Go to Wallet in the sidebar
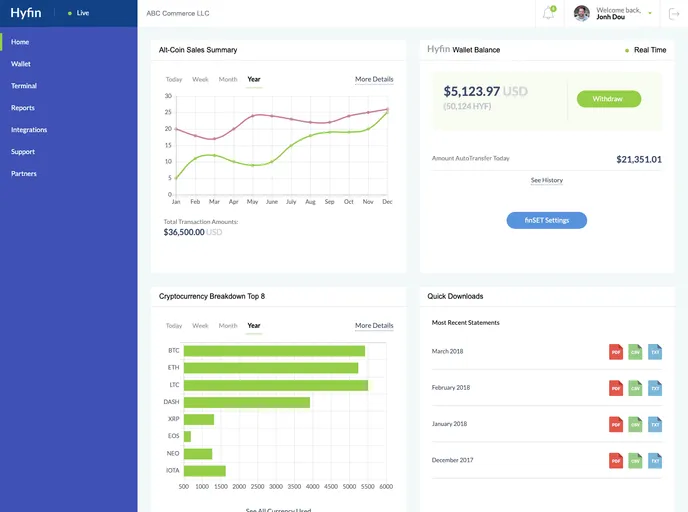The width and height of the screenshot is (688, 512). click(x=21, y=64)
